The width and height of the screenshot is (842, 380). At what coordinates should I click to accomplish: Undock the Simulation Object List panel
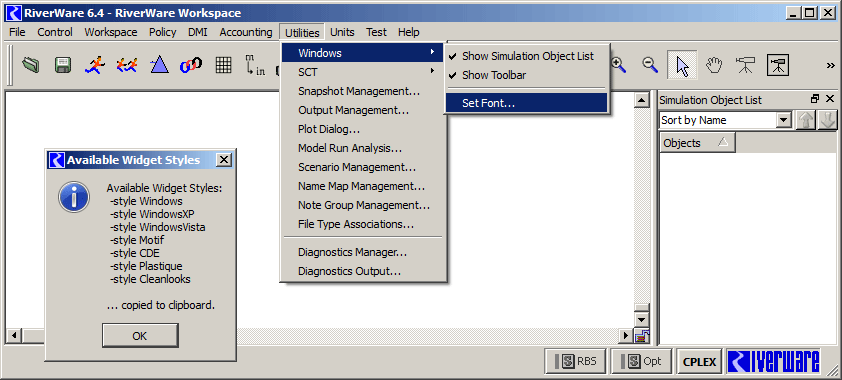point(815,99)
